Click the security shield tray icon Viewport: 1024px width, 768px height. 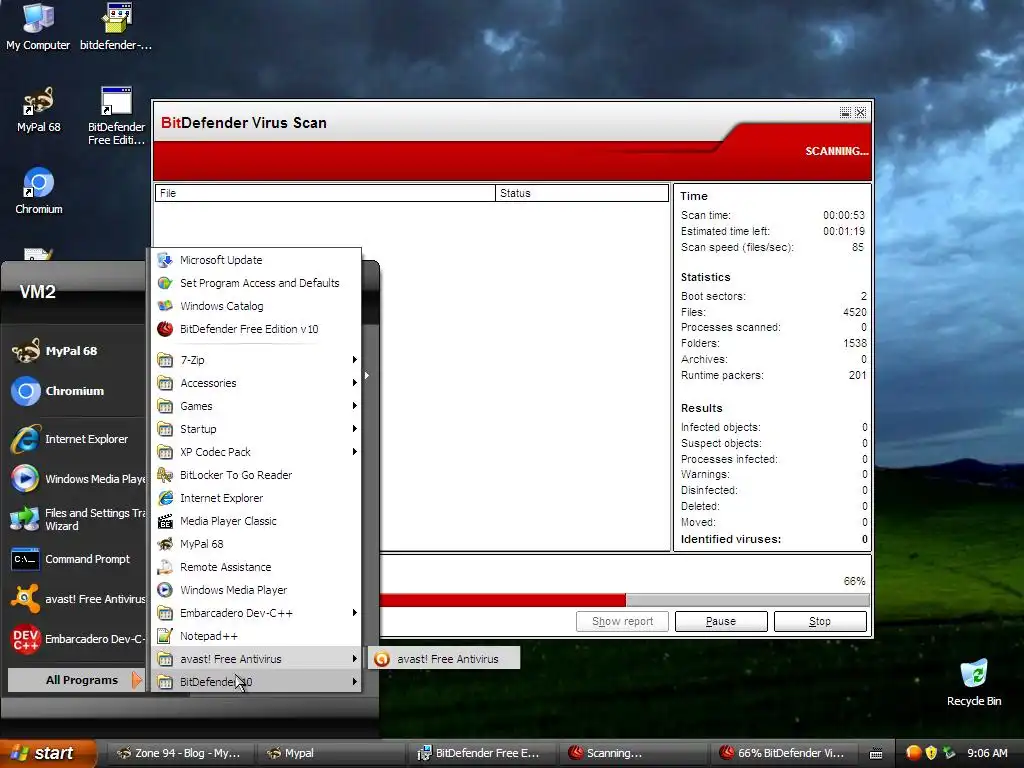931,753
